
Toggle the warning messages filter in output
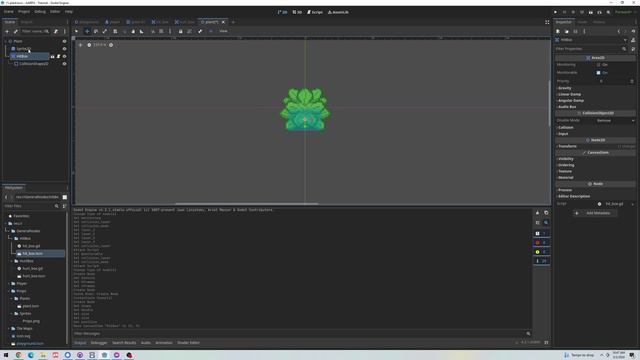pos(541,252)
